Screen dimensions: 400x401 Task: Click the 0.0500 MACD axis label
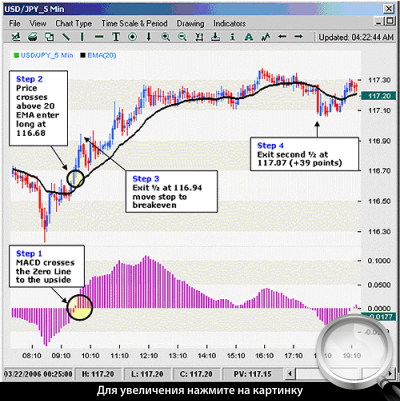tap(379, 285)
